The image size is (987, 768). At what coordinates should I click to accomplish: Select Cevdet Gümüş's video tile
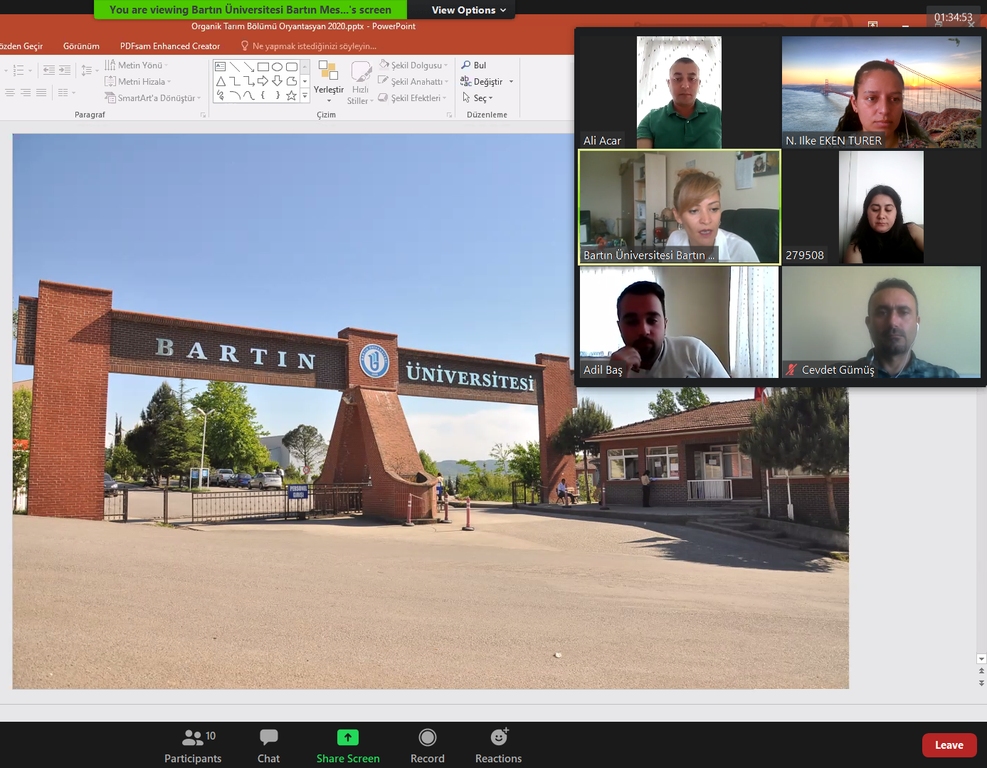881,322
